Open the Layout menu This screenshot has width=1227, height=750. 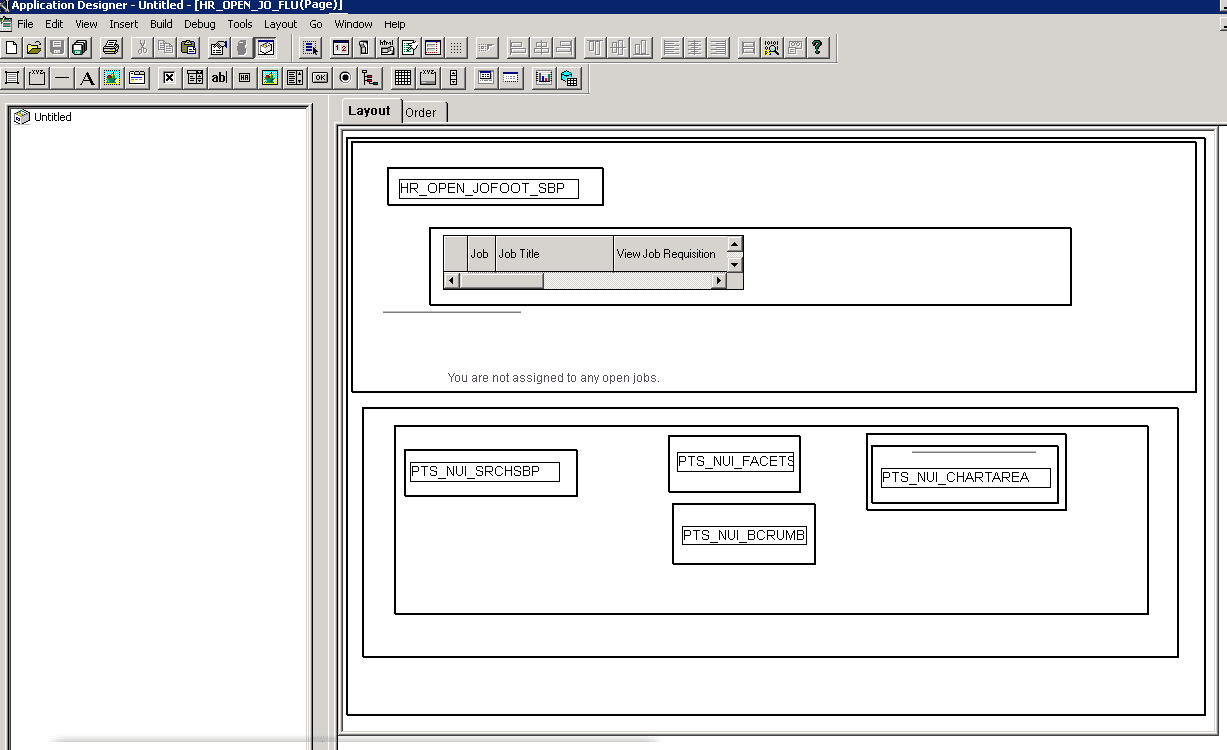pyautogui.click(x=280, y=24)
